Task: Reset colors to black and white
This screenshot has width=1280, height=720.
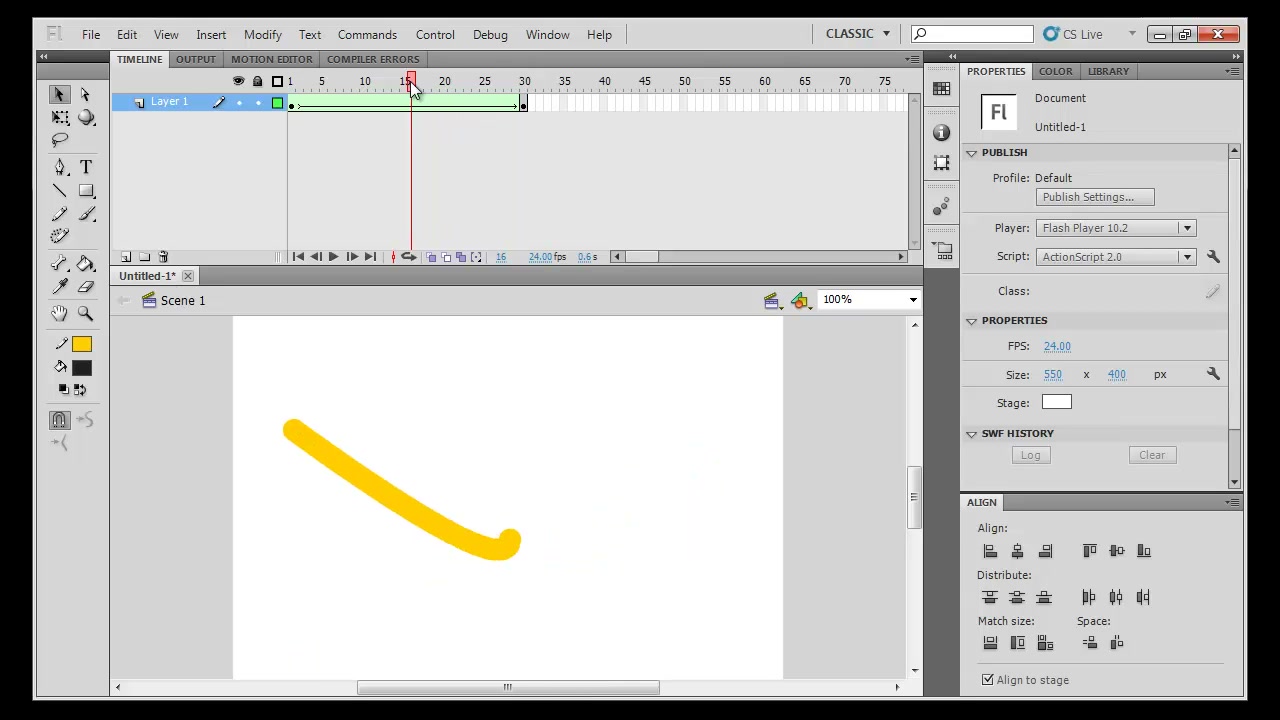Action: 63,389
